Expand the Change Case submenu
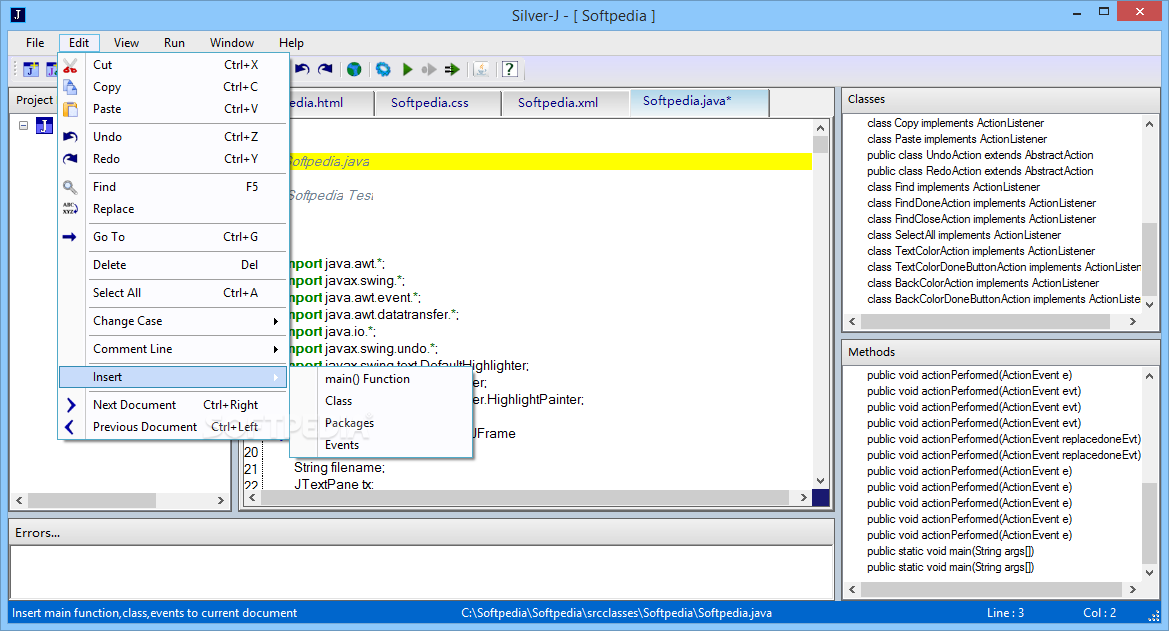 (173, 321)
